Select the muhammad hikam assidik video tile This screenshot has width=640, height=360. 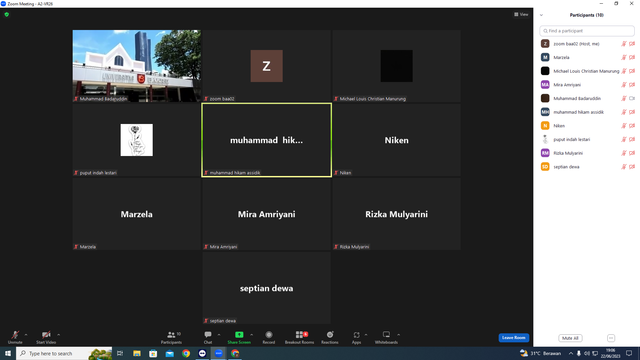[x=267, y=140]
